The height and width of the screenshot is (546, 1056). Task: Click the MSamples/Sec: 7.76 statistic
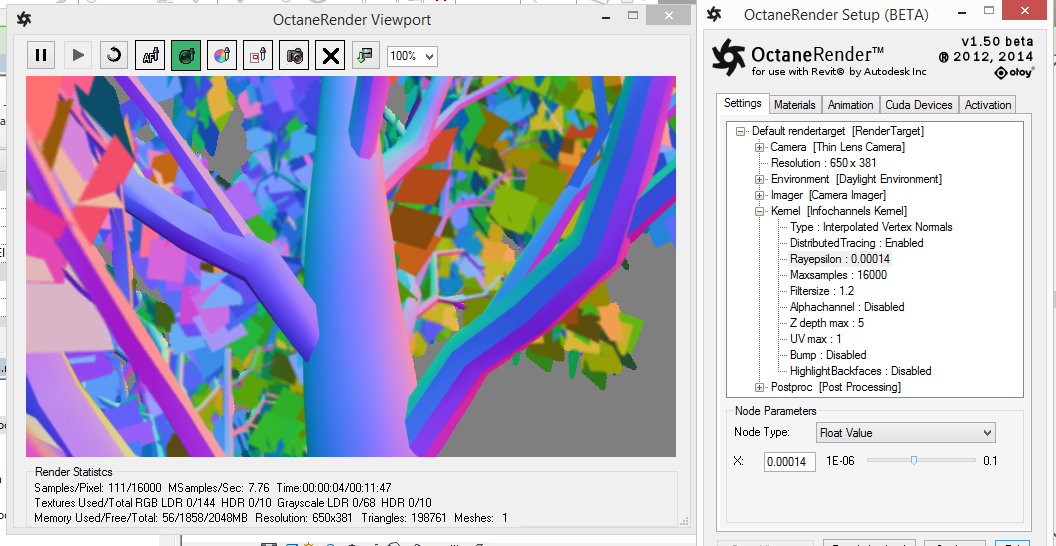point(219,487)
